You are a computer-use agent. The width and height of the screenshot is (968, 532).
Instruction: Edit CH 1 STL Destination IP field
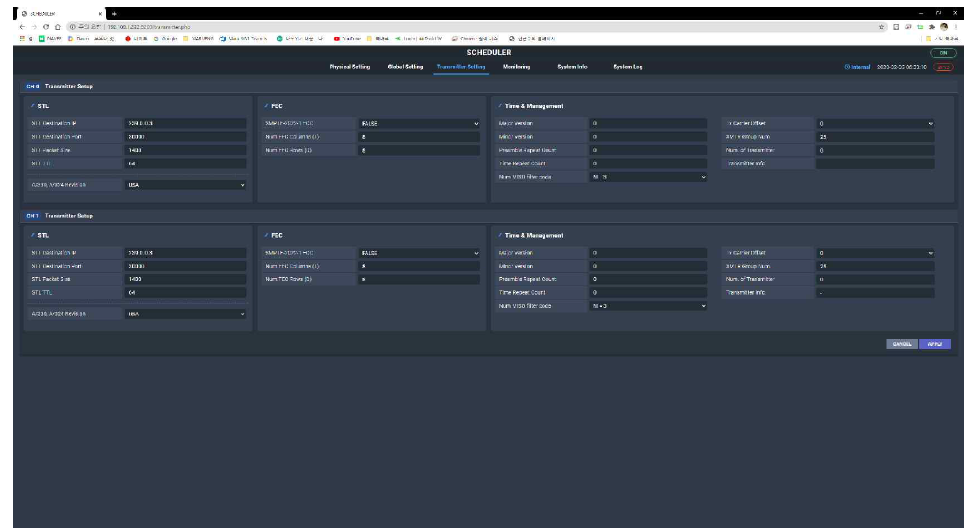[x=185, y=253]
